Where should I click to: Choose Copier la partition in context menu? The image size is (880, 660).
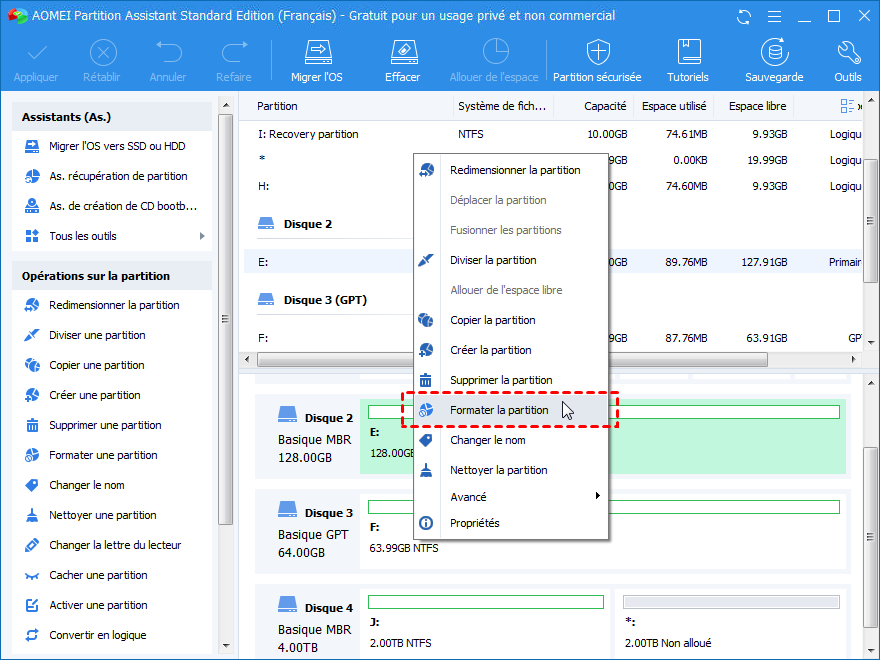pos(511,320)
